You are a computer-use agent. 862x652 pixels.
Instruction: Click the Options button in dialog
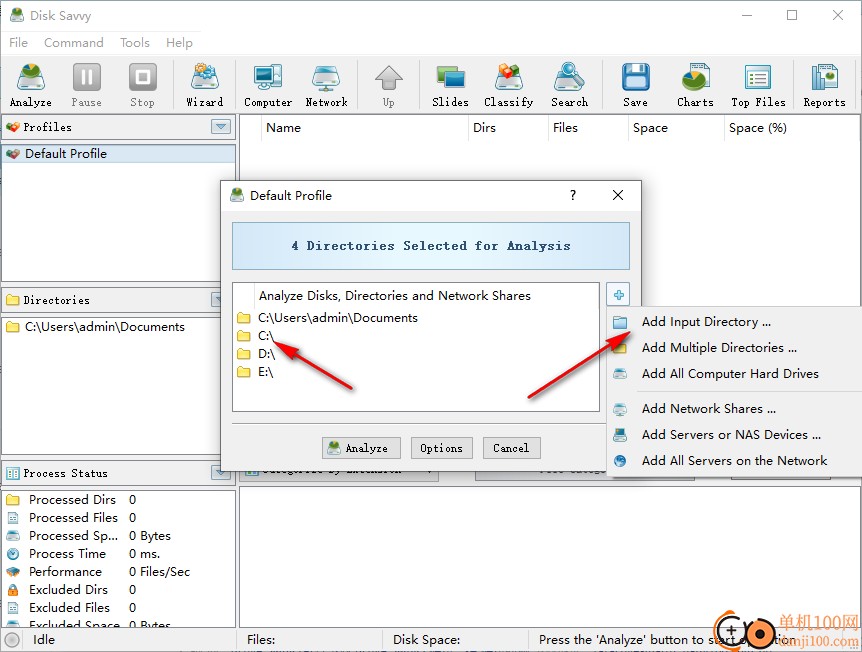tap(441, 448)
